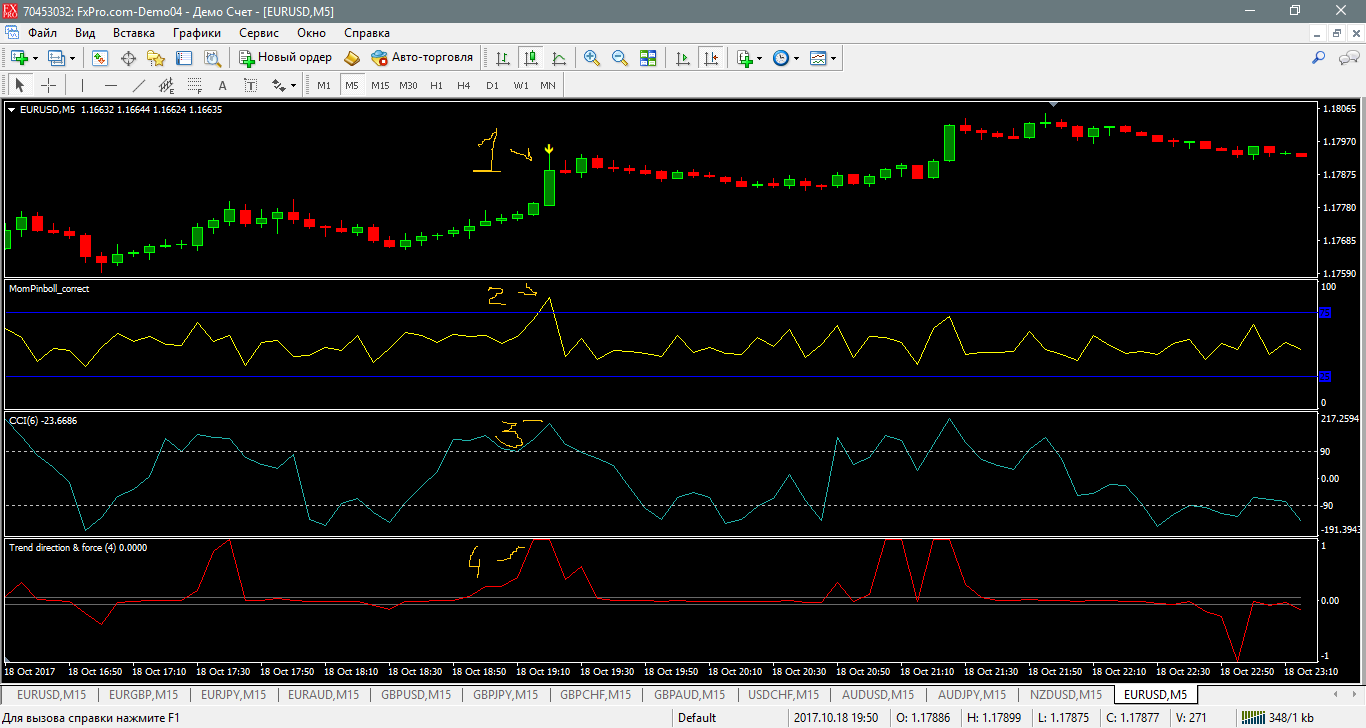
Task: Switch to line chart mode
Action: (559, 58)
